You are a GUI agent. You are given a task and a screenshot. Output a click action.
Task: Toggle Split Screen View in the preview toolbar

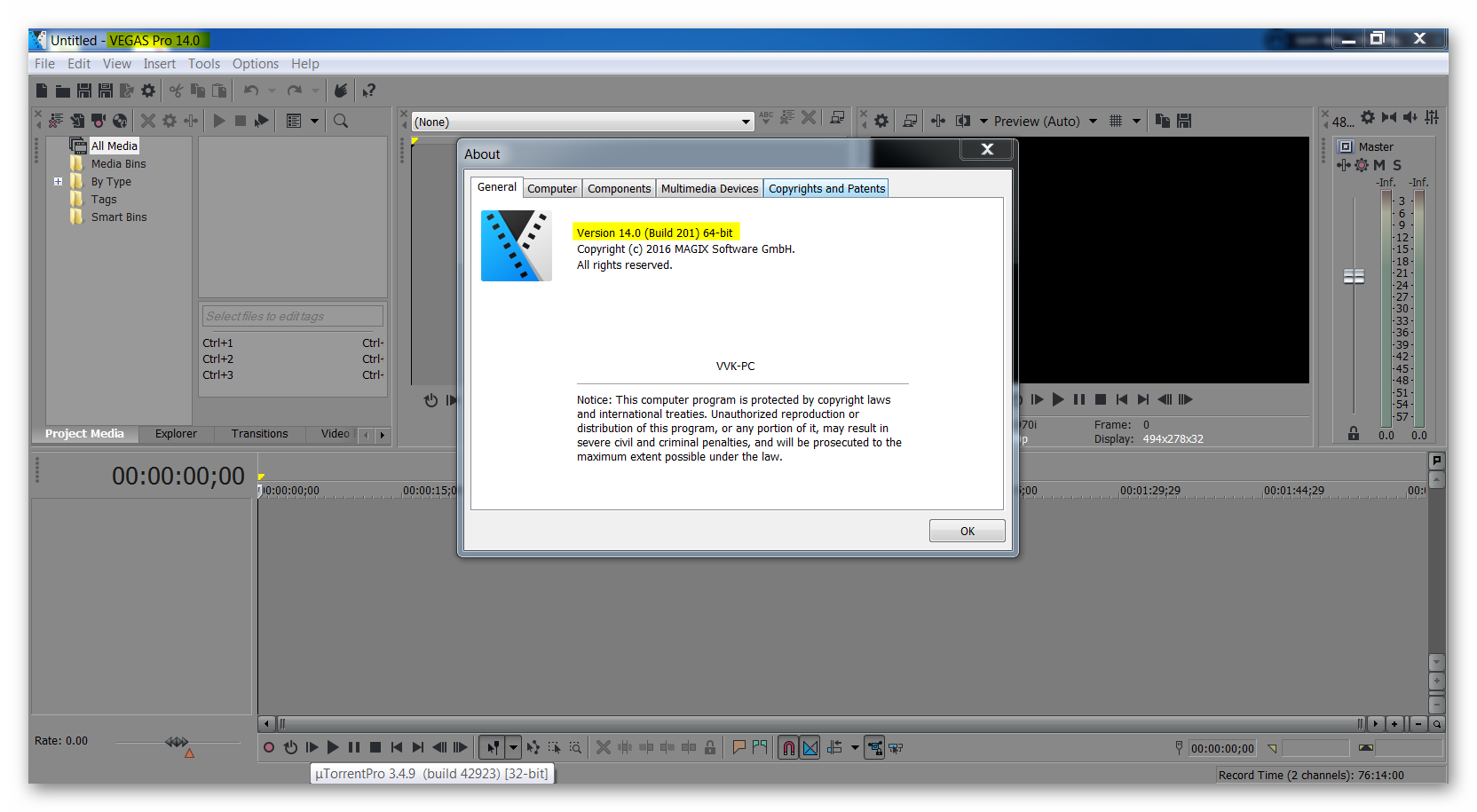pos(963,121)
